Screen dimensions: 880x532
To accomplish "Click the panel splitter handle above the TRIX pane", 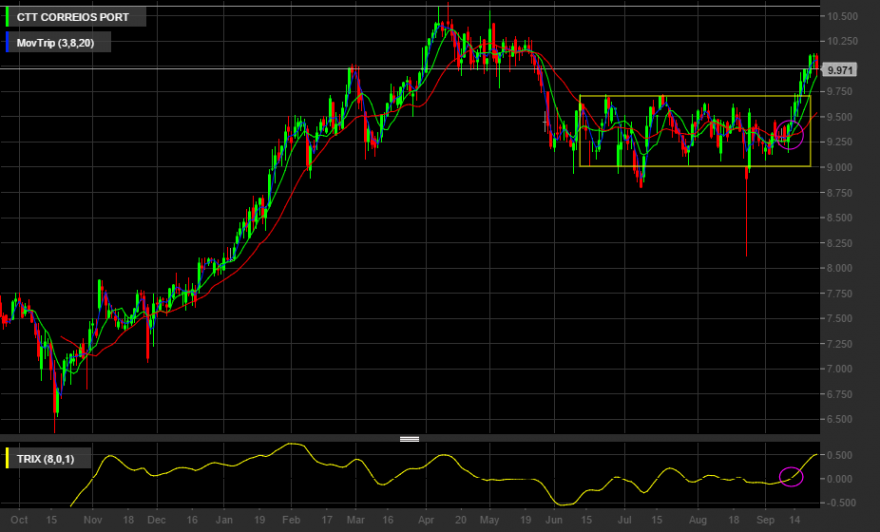I will tap(409, 439).
